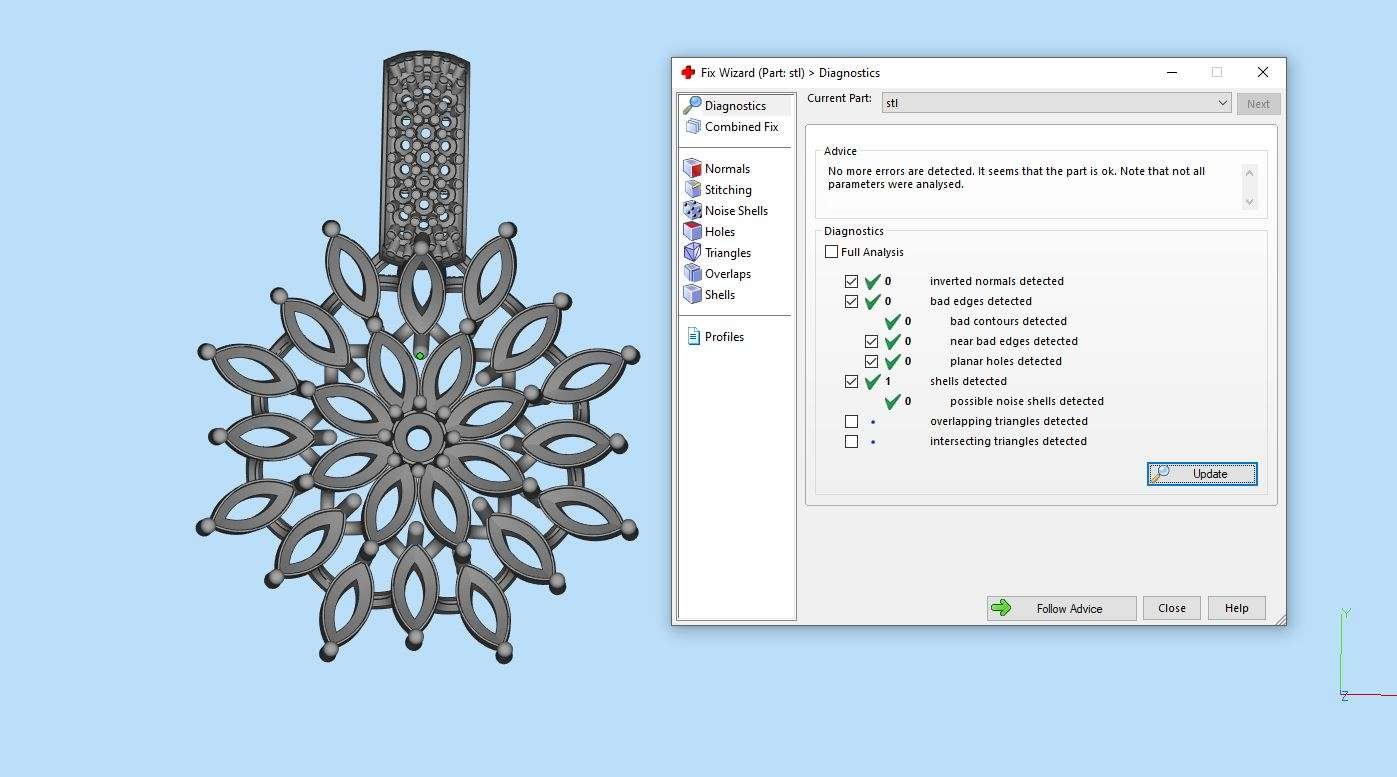
Task: Open Help for Fix Wizard
Action: pyautogui.click(x=1236, y=608)
